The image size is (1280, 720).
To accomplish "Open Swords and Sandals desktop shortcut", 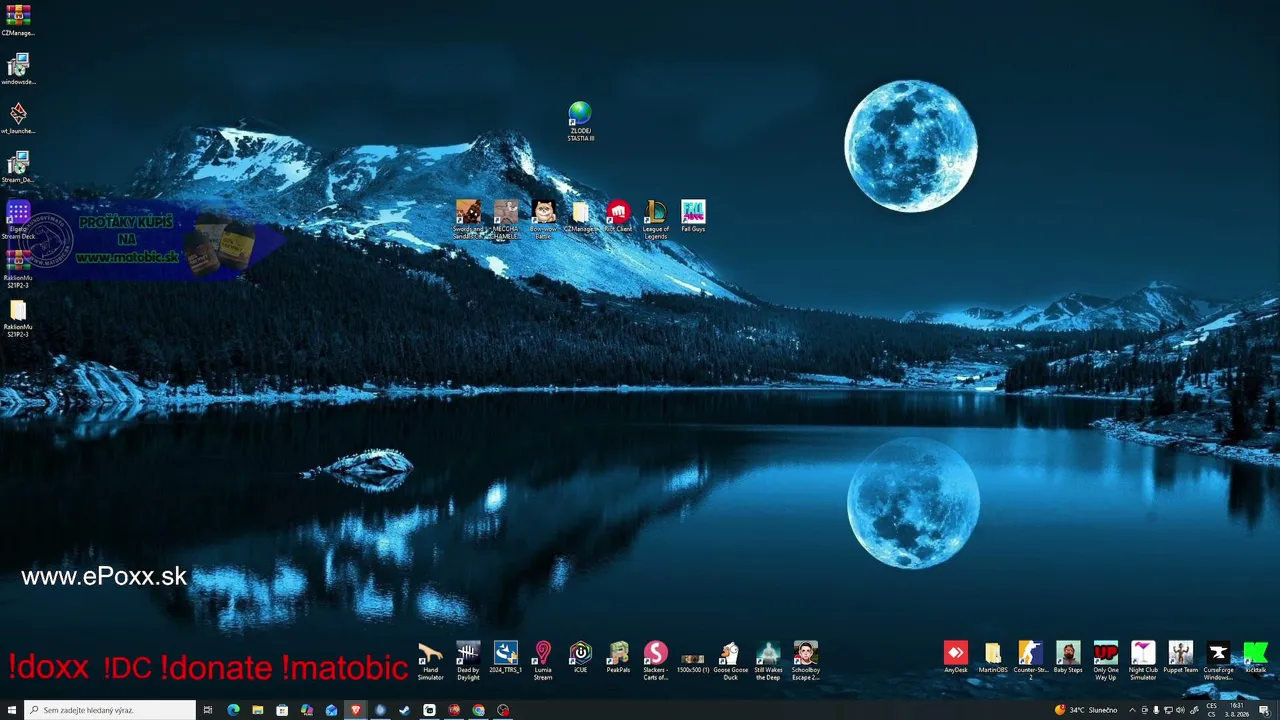I will (x=468, y=220).
